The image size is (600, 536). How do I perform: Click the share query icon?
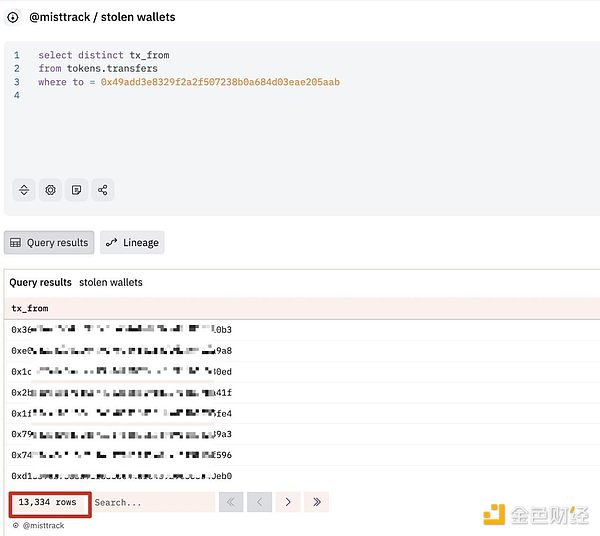pyautogui.click(x=103, y=190)
